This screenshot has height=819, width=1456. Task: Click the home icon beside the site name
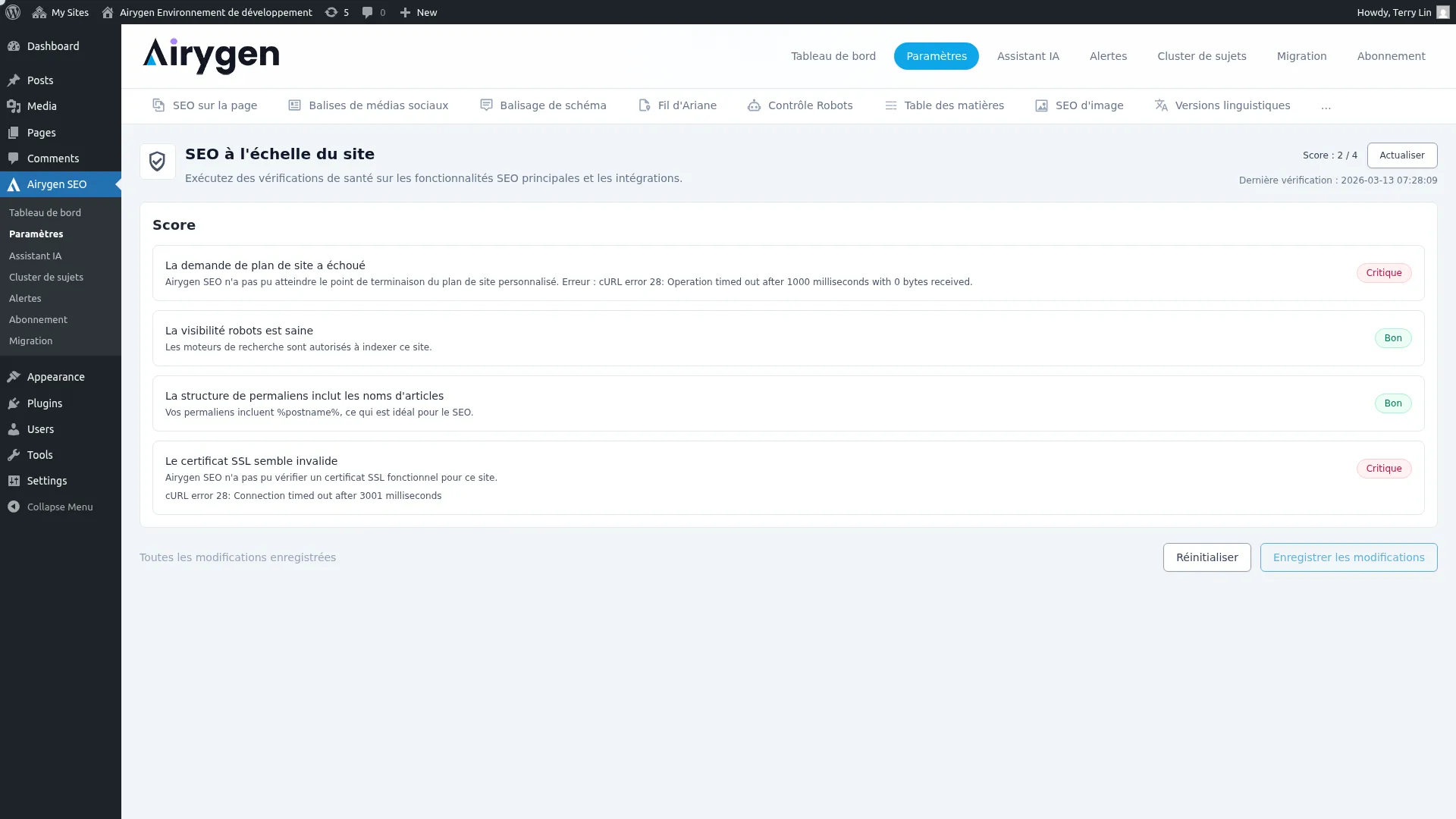108,12
